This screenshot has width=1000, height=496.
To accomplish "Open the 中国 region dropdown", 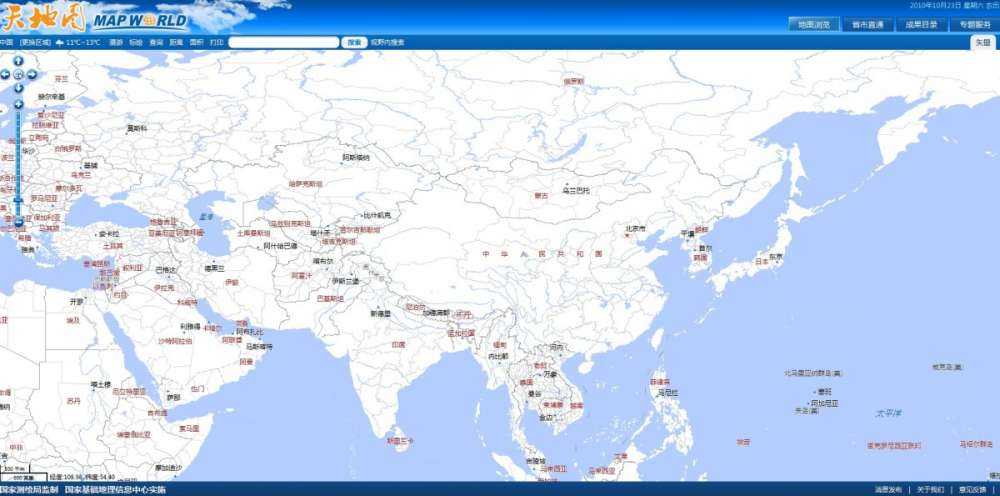I will tap(7, 43).
